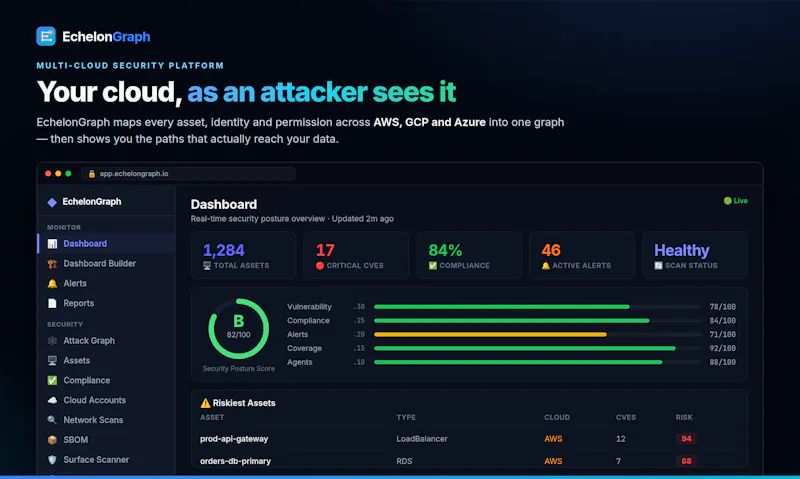Click the Network Scans magnifier icon
Image resolution: width=800 pixels, height=479 pixels.
point(52,420)
